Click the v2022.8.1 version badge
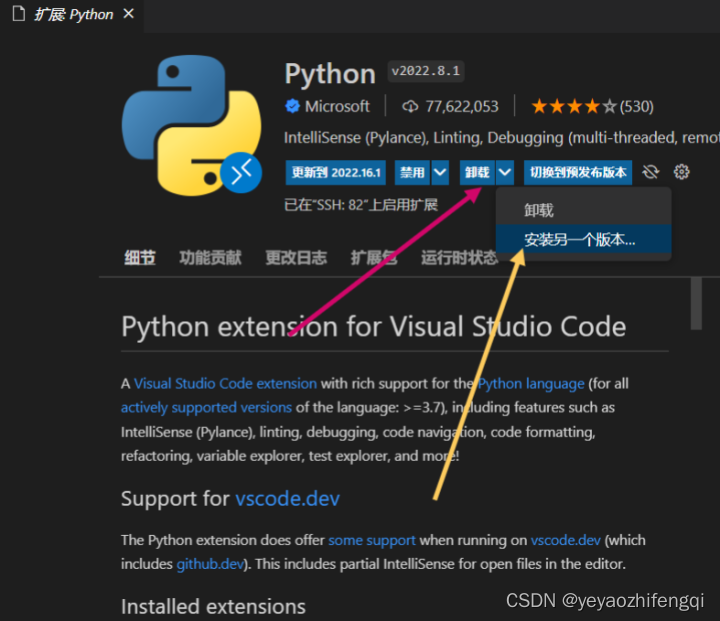Viewport: 720px width, 621px height. [426, 71]
